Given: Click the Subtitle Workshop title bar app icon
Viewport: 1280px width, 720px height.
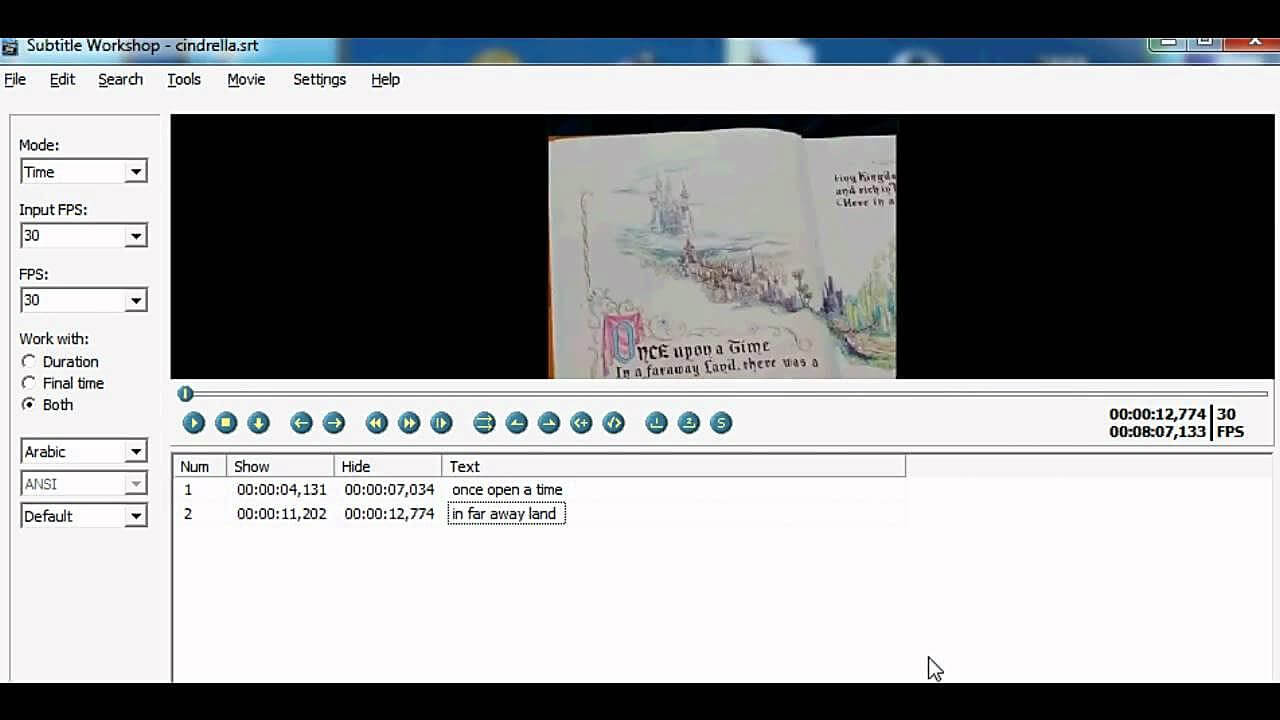Looking at the screenshot, I should pos(10,47).
